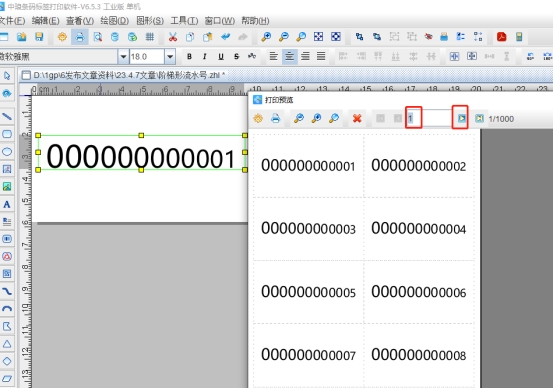
Task: Click the scissors cut icon
Action: 172,37
